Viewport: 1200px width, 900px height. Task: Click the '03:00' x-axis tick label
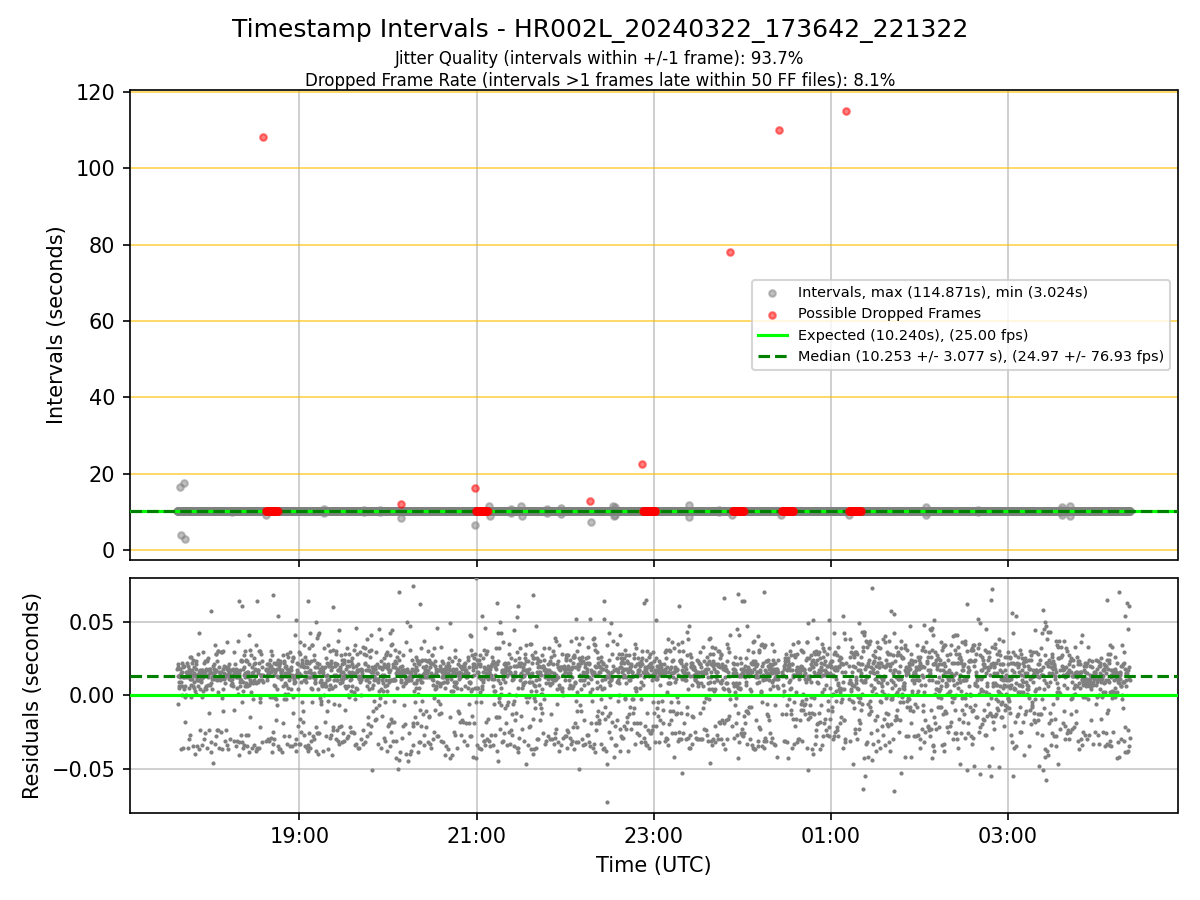[x=1007, y=835]
